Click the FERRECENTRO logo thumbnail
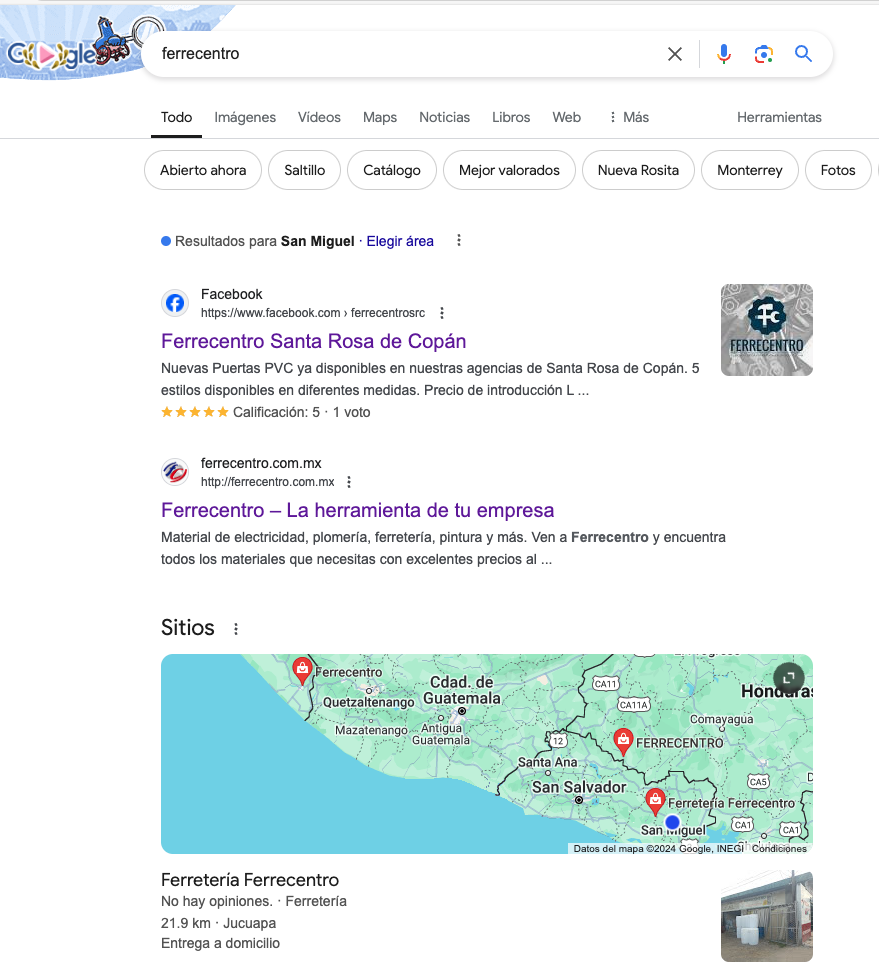Image resolution: width=879 pixels, height=966 pixels. 767,330
